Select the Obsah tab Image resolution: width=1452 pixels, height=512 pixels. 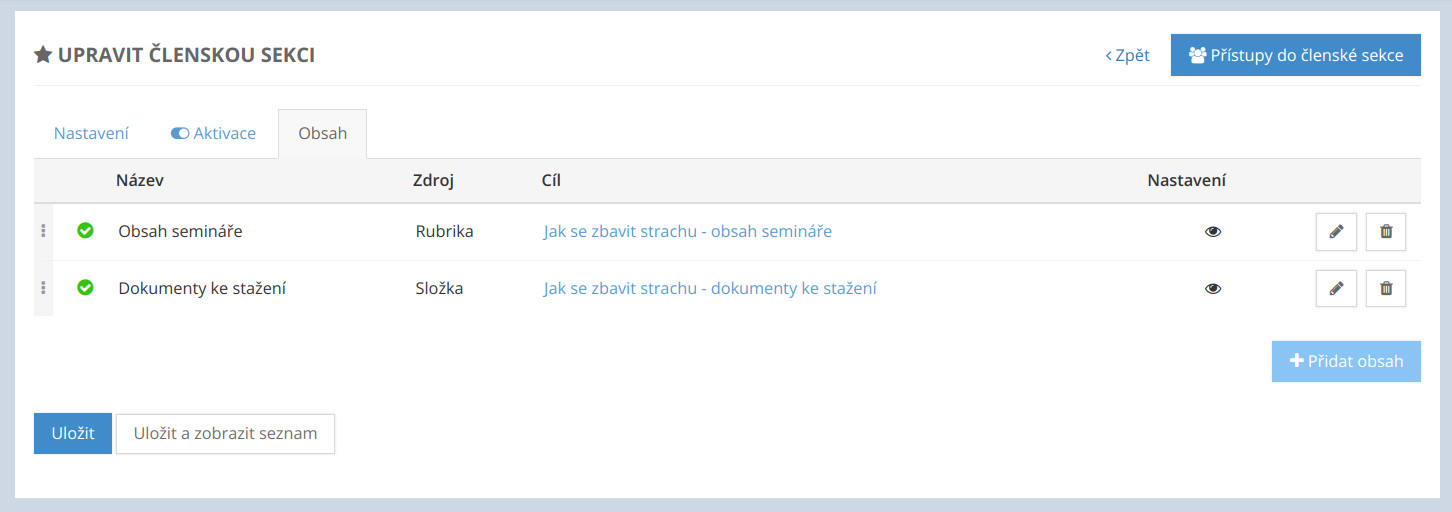coord(322,133)
